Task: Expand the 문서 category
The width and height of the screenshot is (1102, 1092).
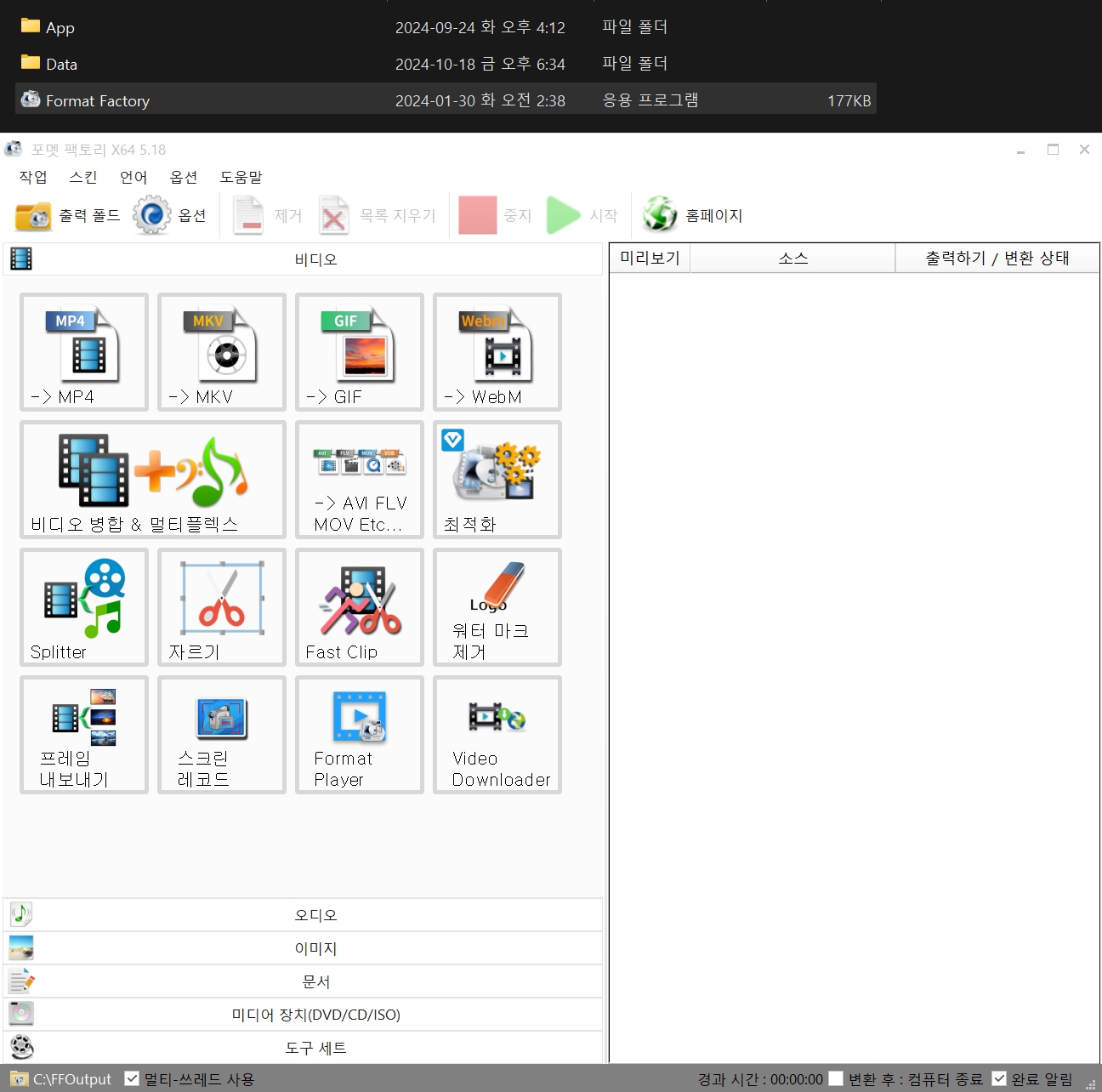Action: click(x=303, y=981)
